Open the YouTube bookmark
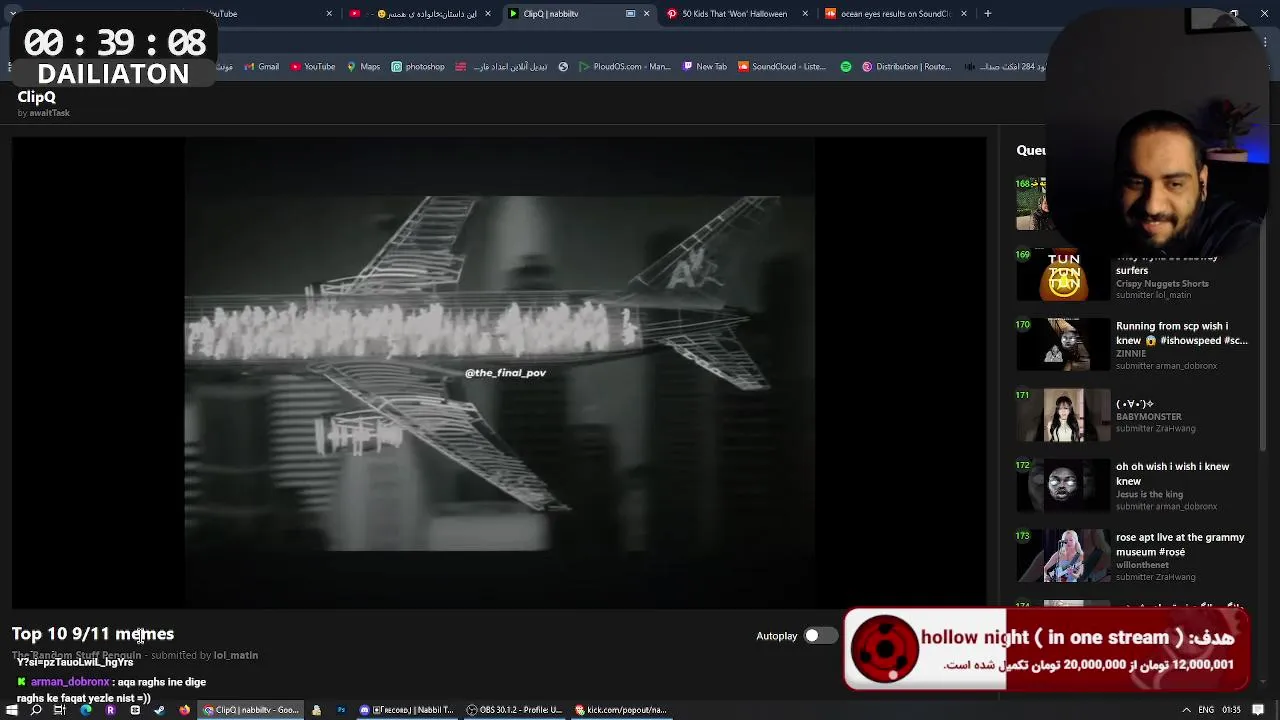This screenshot has width=1280, height=720. (x=313, y=67)
